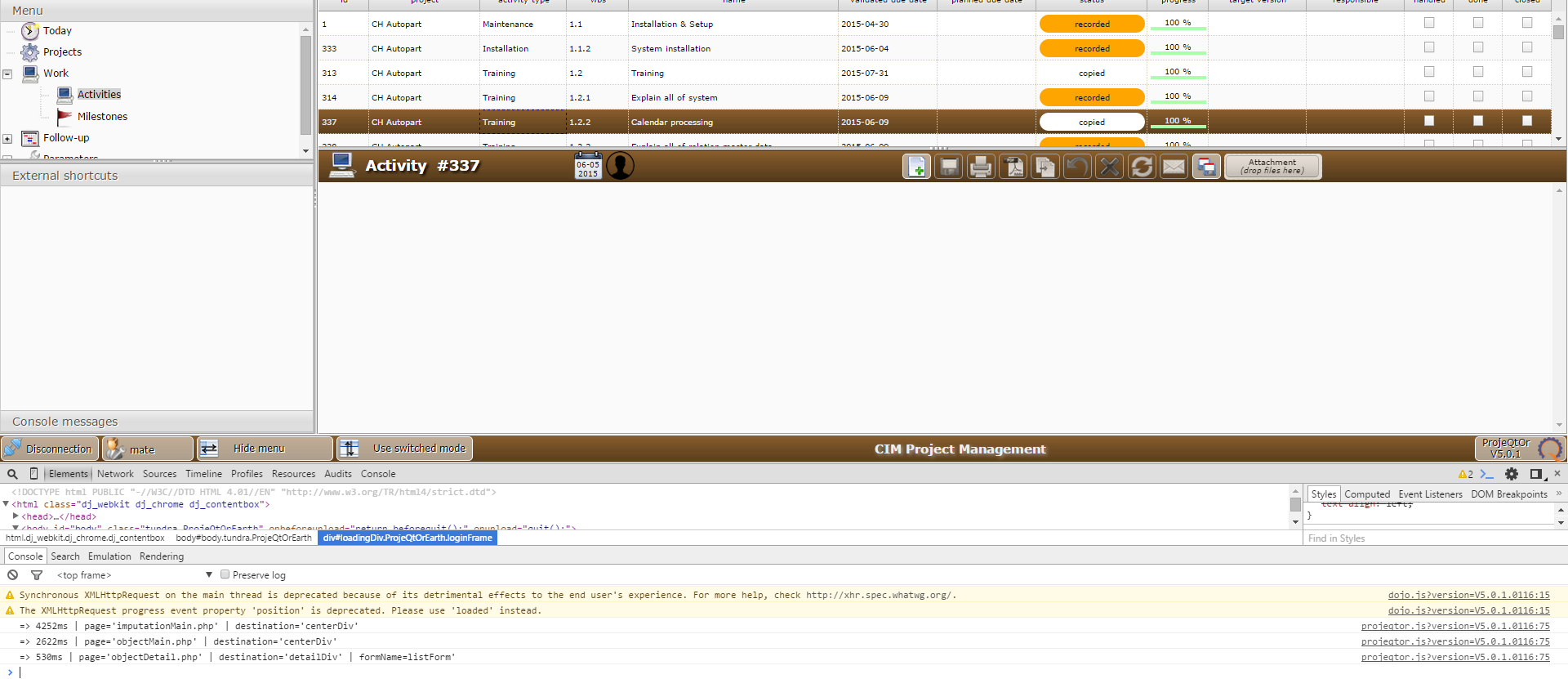The width and height of the screenshot is (1568, 679).
Task: Save the activity using the floppy disk icon
Action: 949,167
